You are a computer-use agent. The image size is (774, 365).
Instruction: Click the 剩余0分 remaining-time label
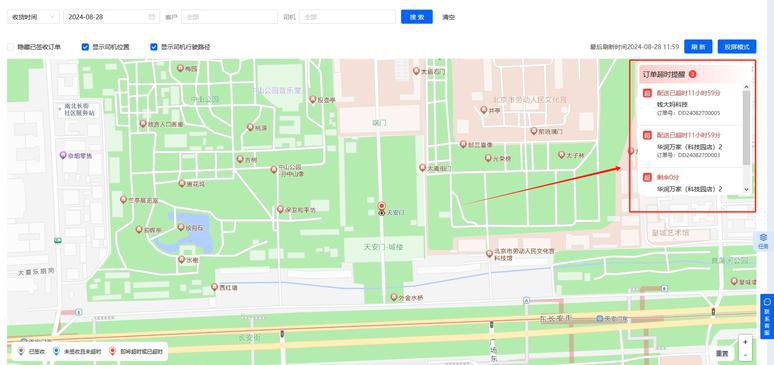pyautogui.click(x=668, y=177)
